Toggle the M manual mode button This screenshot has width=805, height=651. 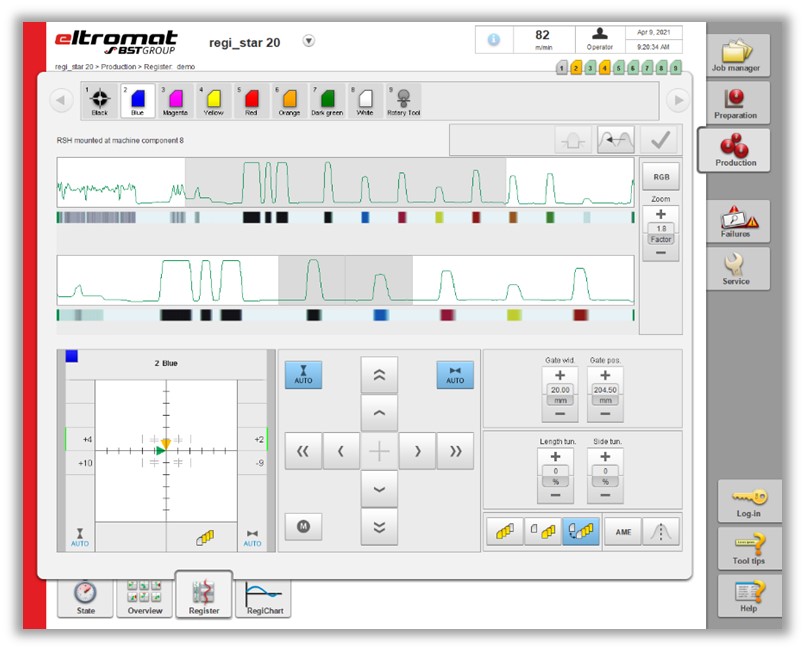tap(303, 526)
